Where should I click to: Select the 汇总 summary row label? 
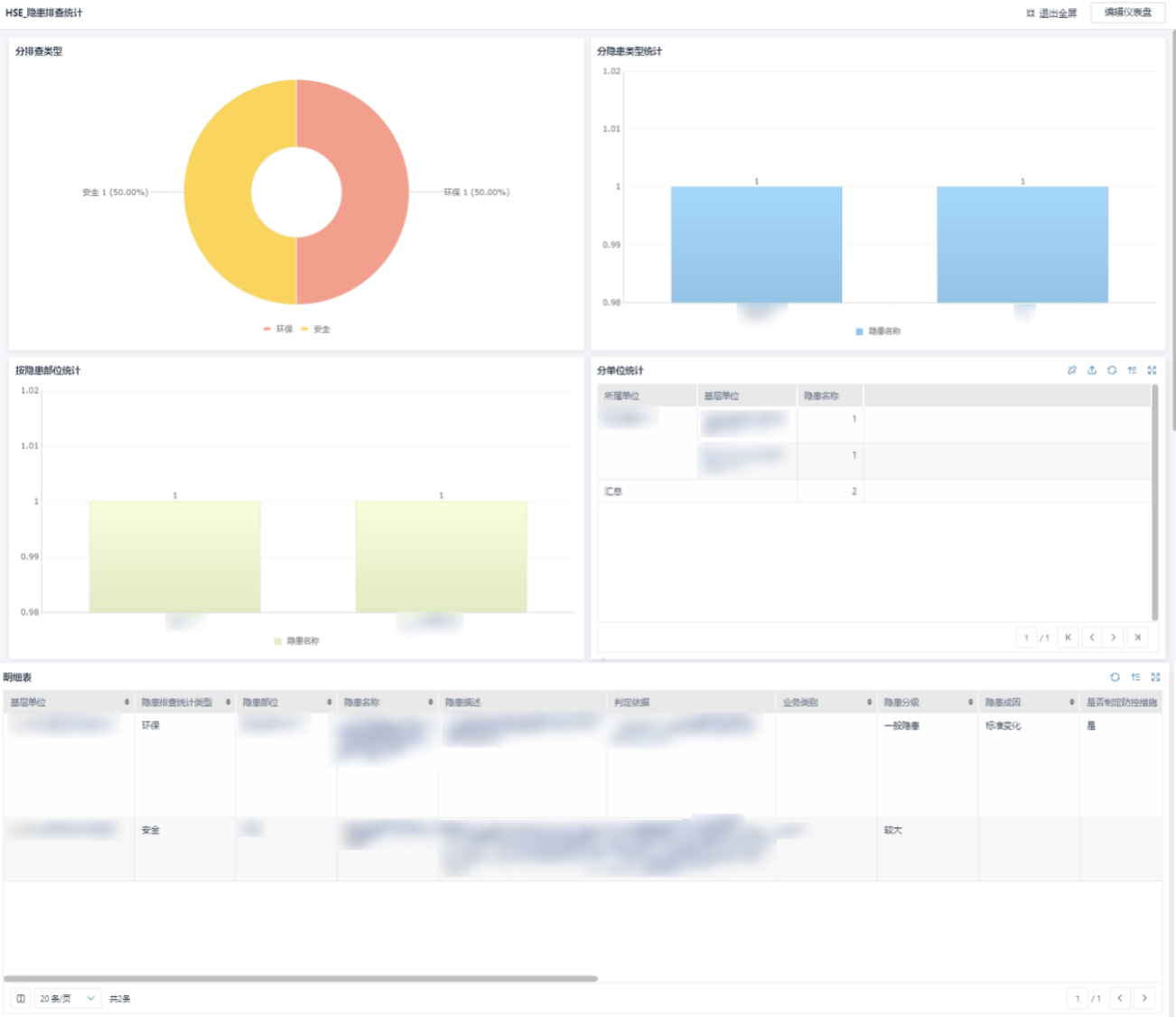click(613, 491)
